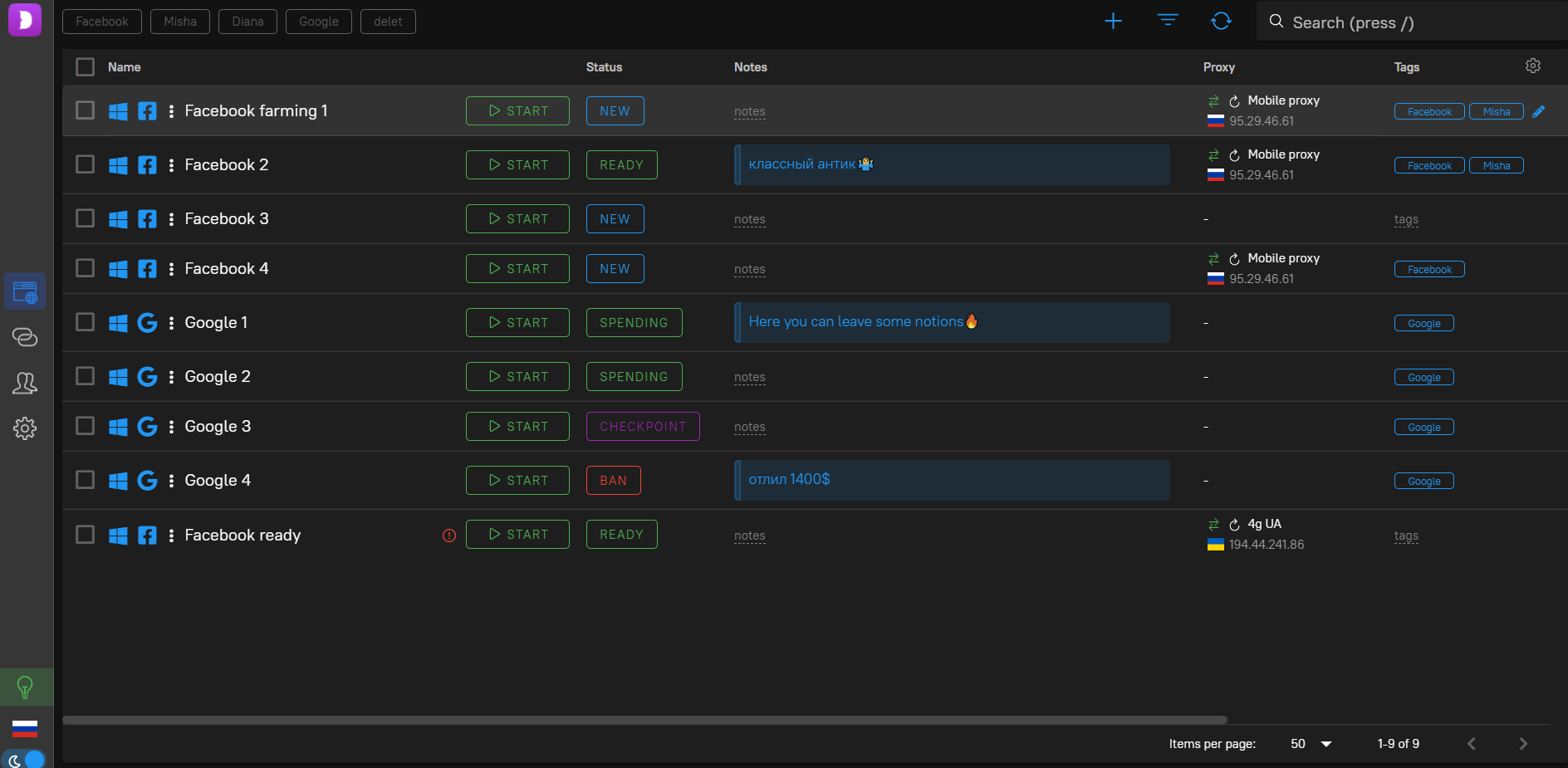Open three-dot menu for Google 3
Screen dimensions: 1568x768
pos(171,427)
